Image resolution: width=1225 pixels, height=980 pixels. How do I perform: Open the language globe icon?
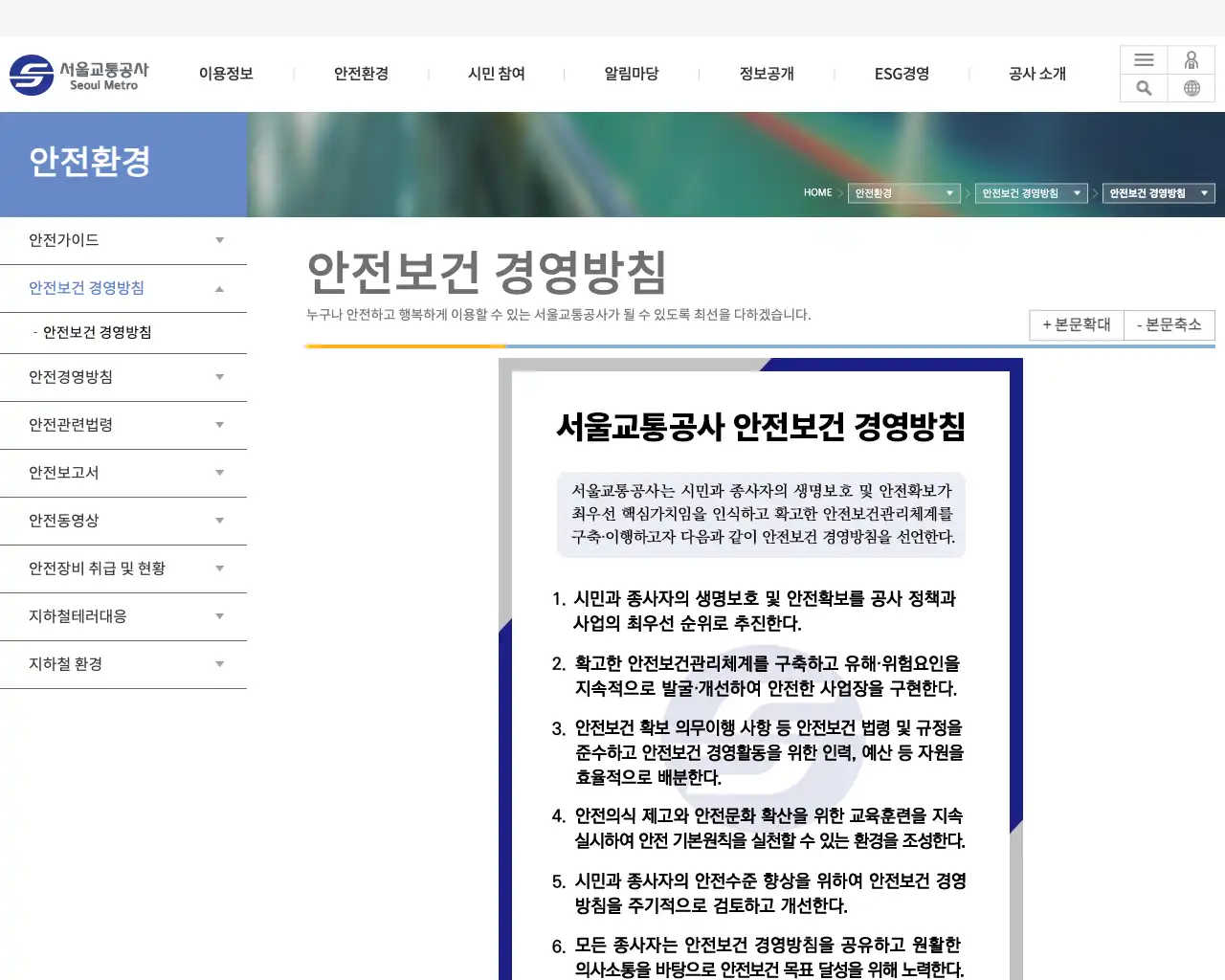click(1192, 88)
